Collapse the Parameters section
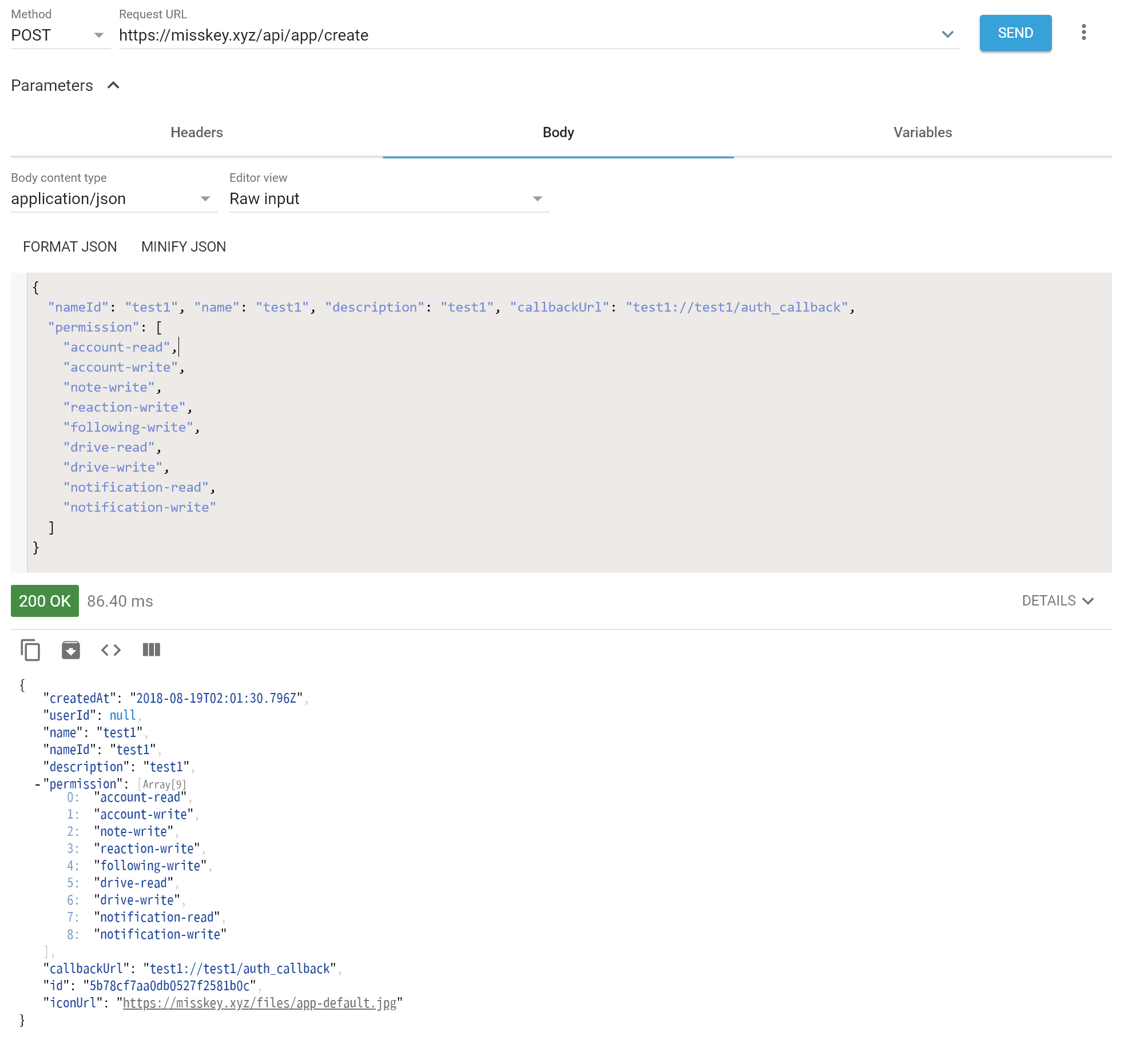1148x1060 pixels. tap(114, 85)
